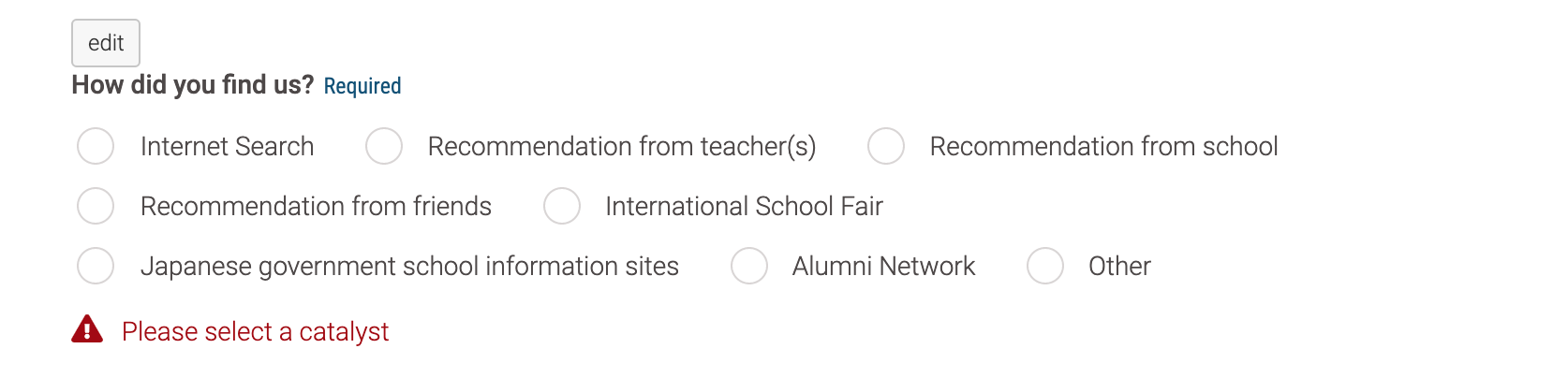
Task: Choose the Other radio circle
Action: point(1045,266)
